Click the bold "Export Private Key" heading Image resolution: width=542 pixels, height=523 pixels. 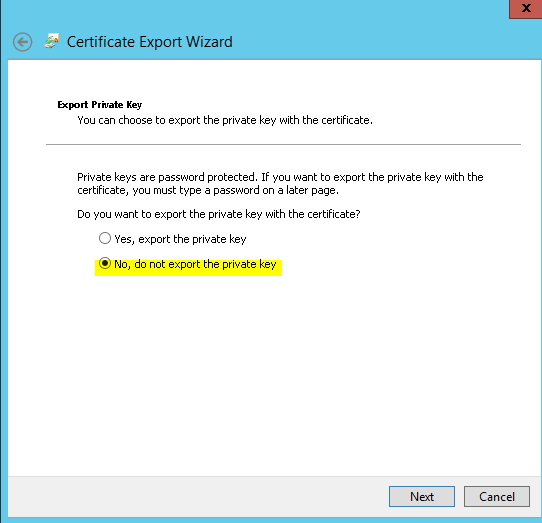(100, 105)
